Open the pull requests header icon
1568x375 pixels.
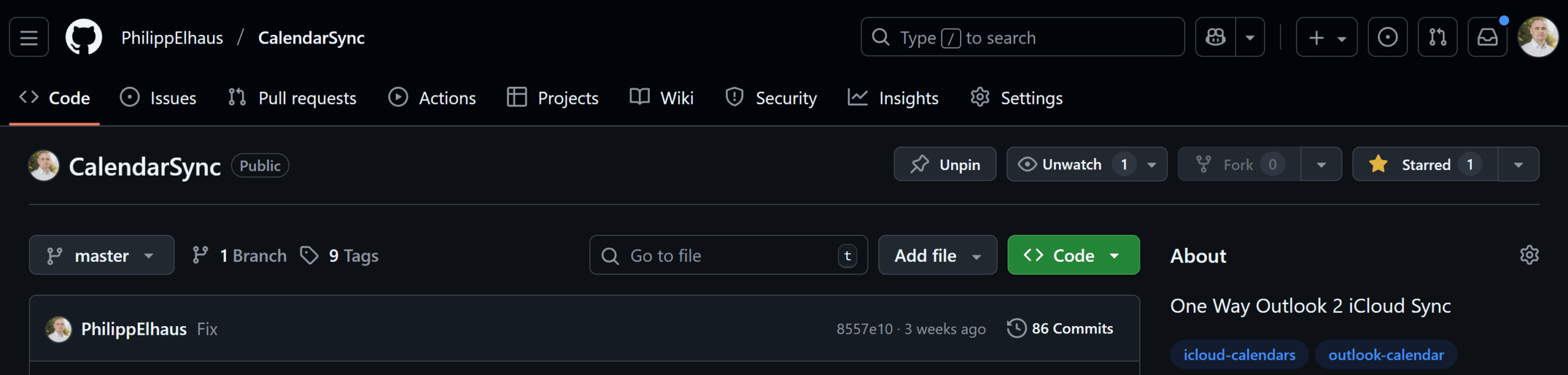coord(1437,37)
